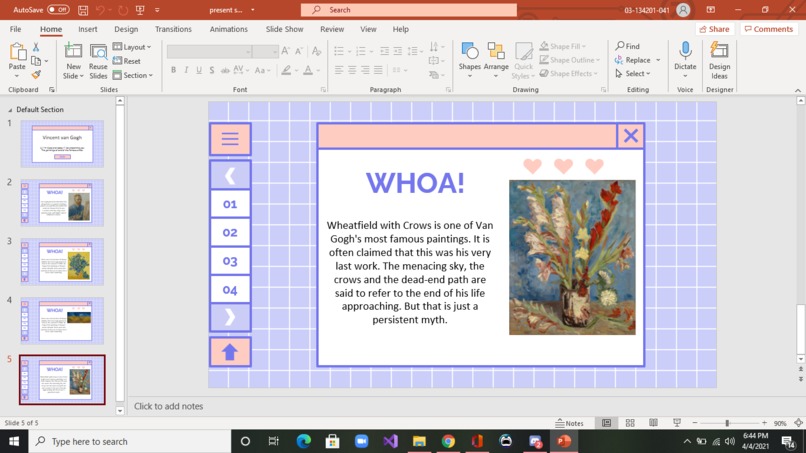Open the Shapes gallery
The height and width of the screenshot is (453, 806).
click(x=470, y=61)
